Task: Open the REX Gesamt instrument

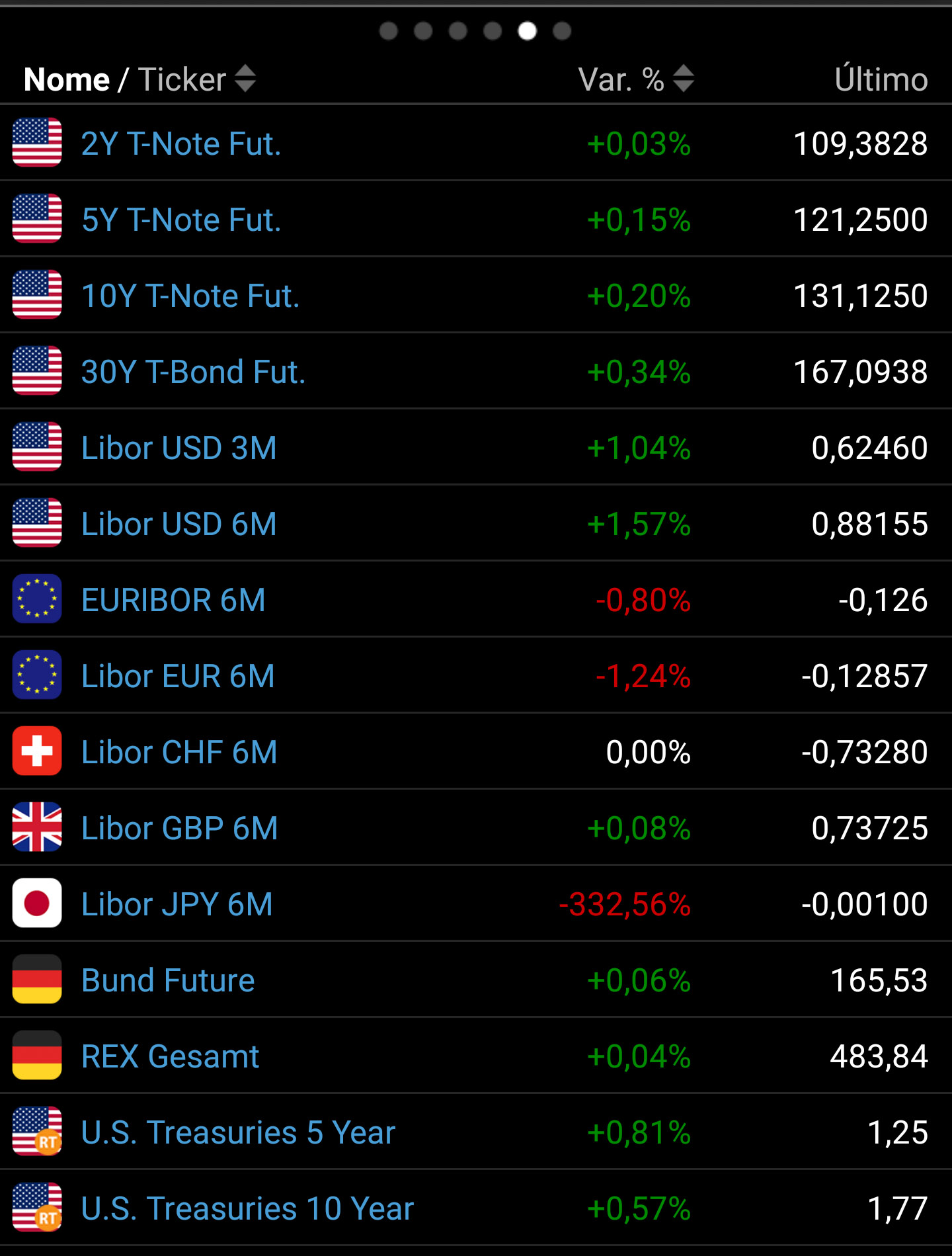Action: (x=170, y=1056)
